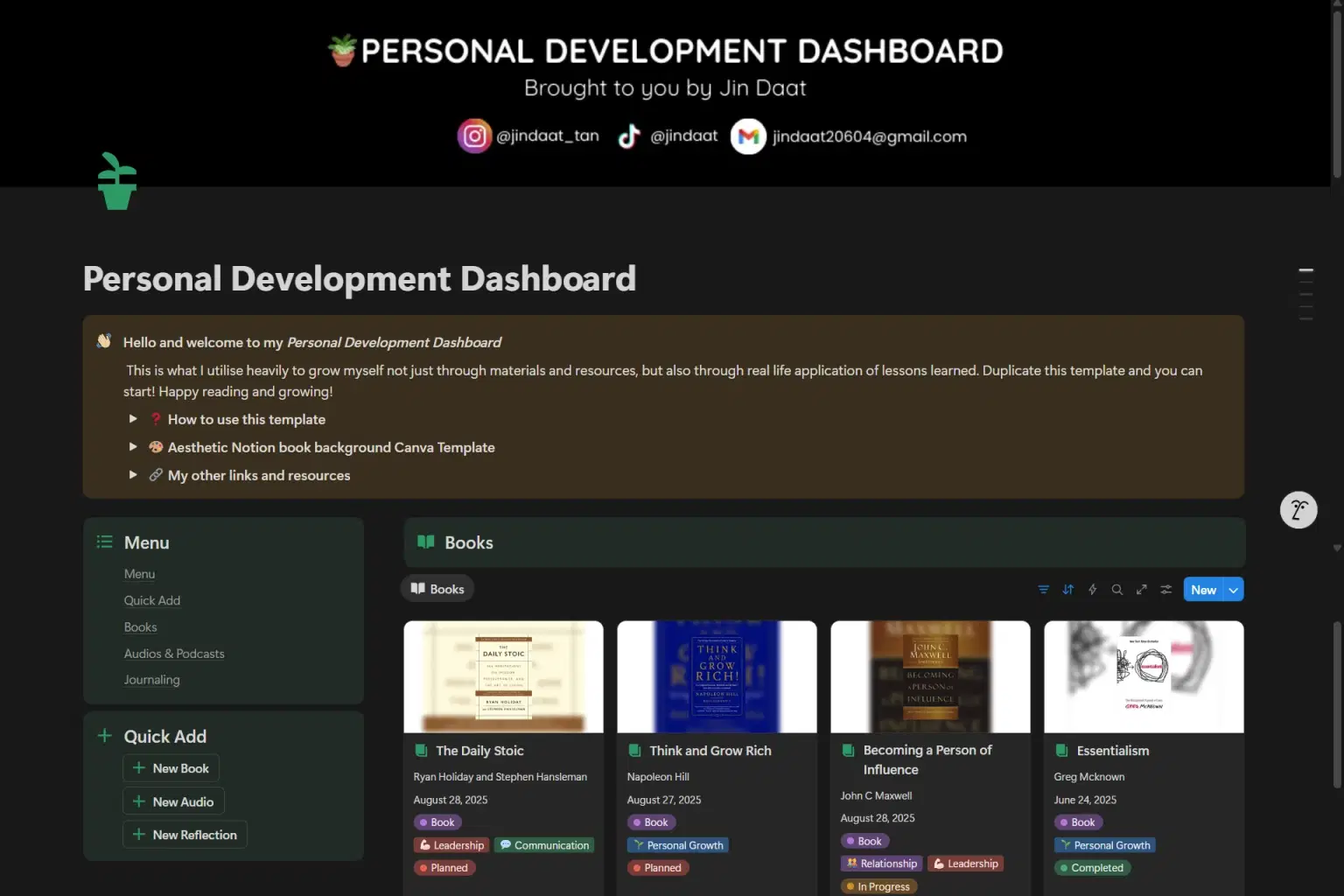The width and height of the screenshot is (1344, 896).
Task: Expand the 'Aesthetic Notion book background Canva Template' toggle
Action: [x=132, y=447]
